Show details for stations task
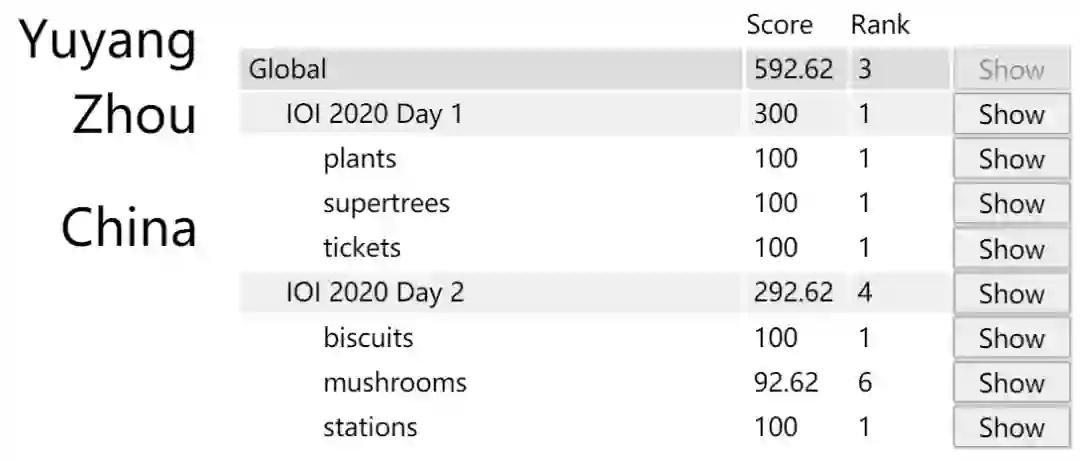This screenshot has height=462, width=1080. (1011, 428)
